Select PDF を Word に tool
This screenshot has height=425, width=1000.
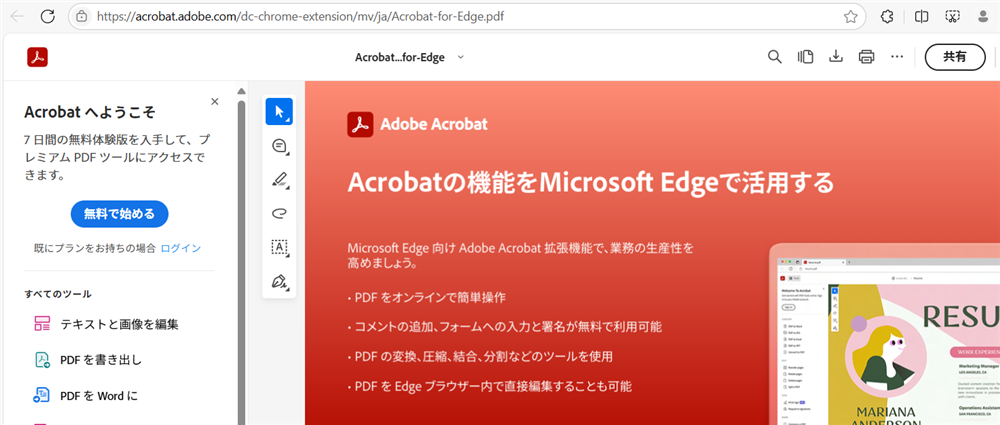tap(98, 396)
